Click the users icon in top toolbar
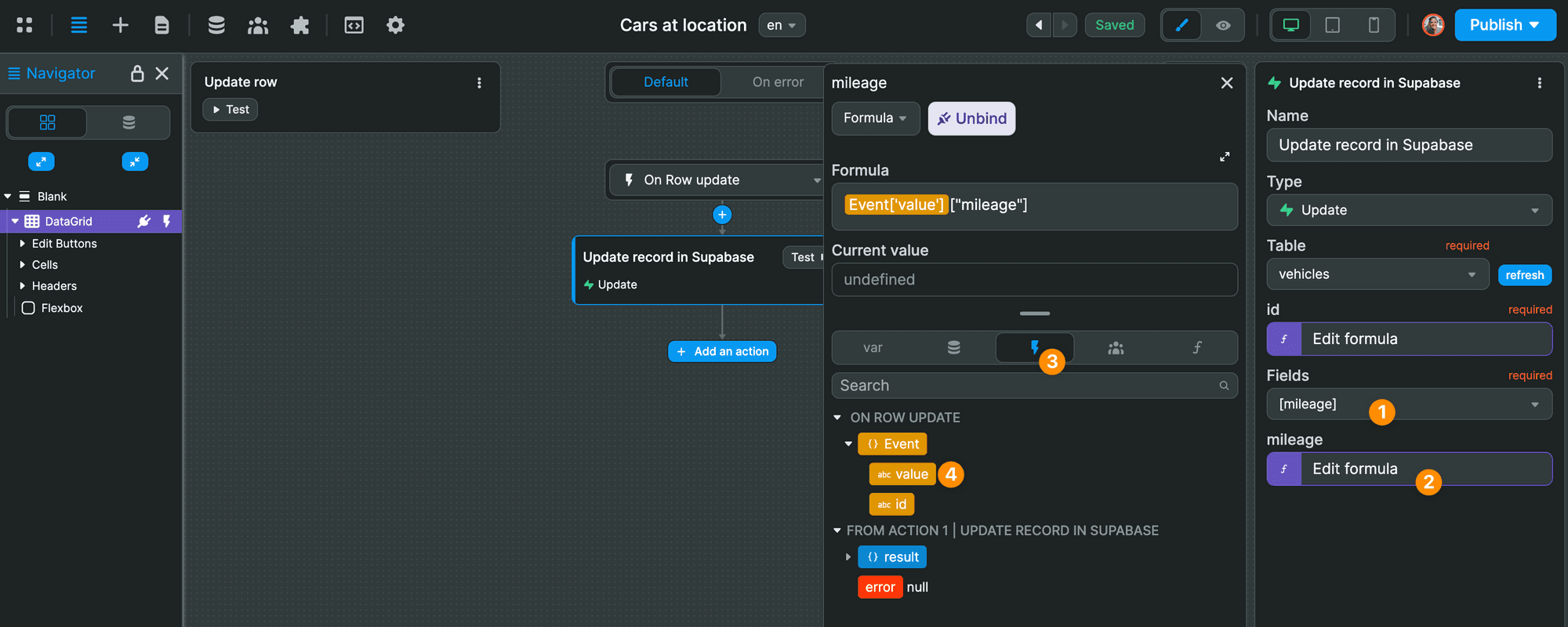 click(258, 25)
